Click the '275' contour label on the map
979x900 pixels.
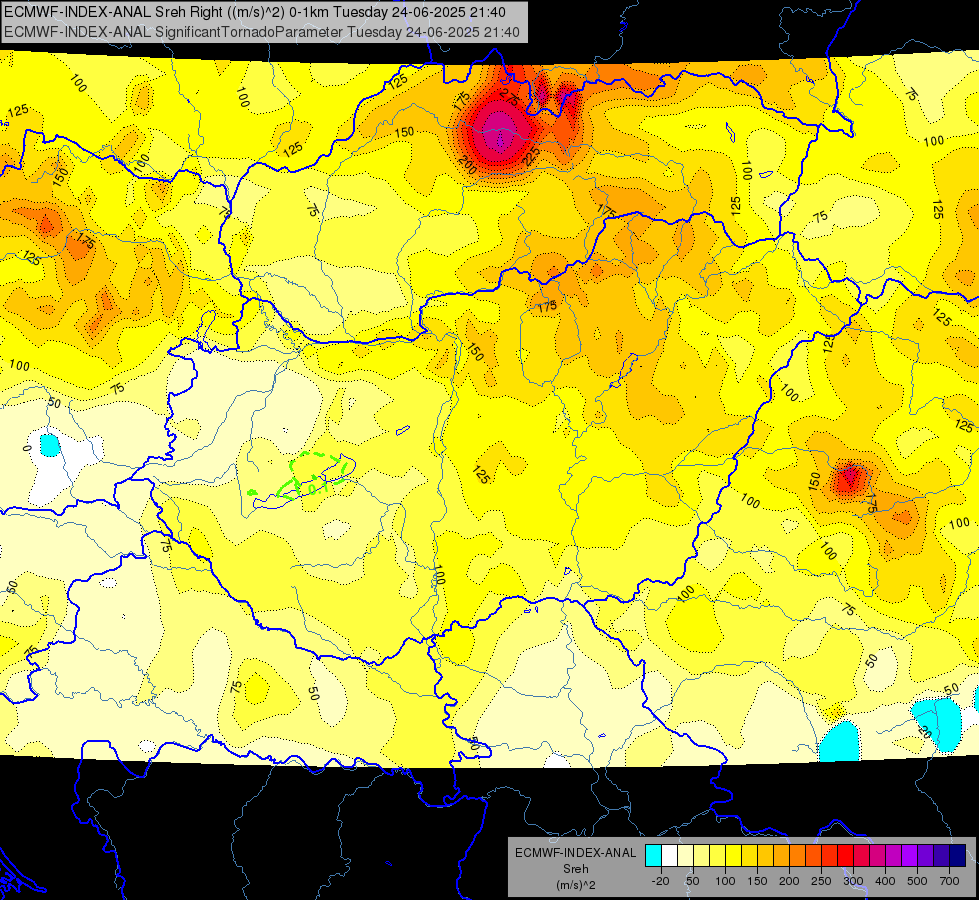point(509,97)
